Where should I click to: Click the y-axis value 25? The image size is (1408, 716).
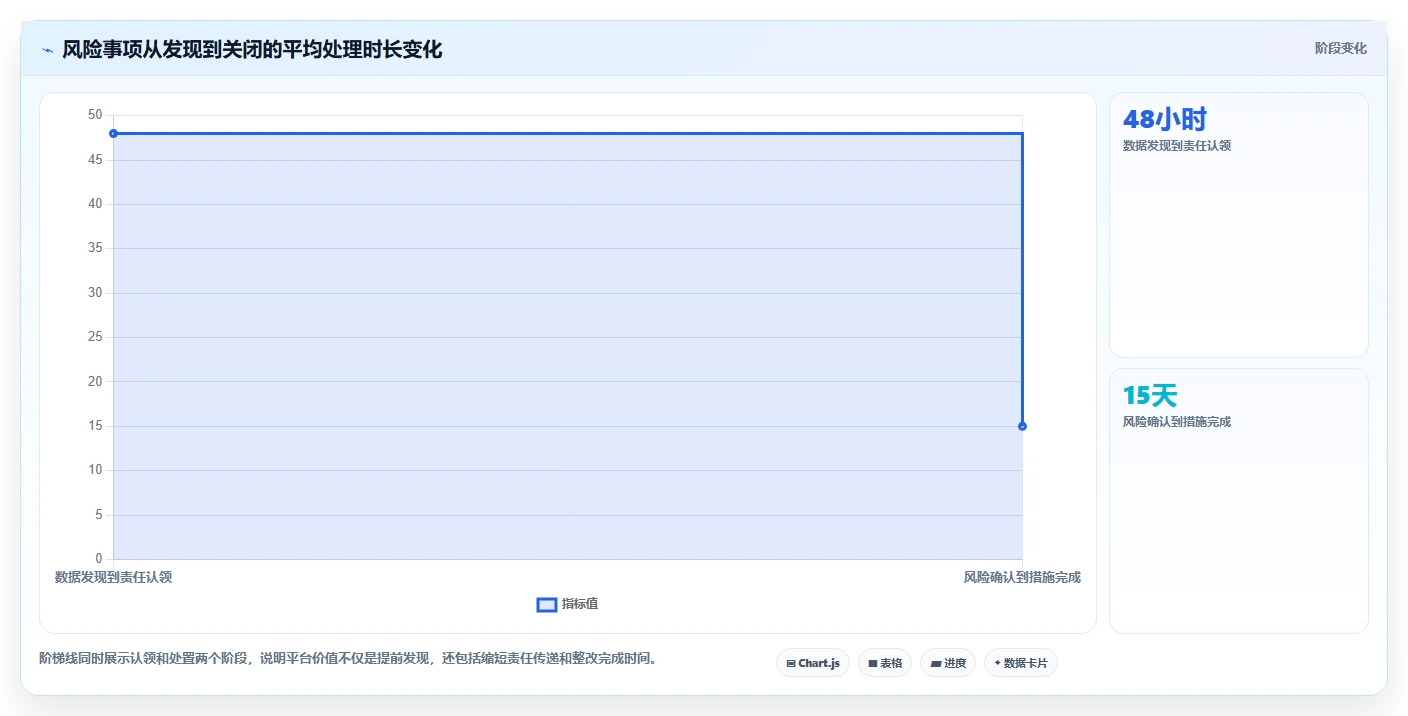pyautogui.click(x=95, y=337)
